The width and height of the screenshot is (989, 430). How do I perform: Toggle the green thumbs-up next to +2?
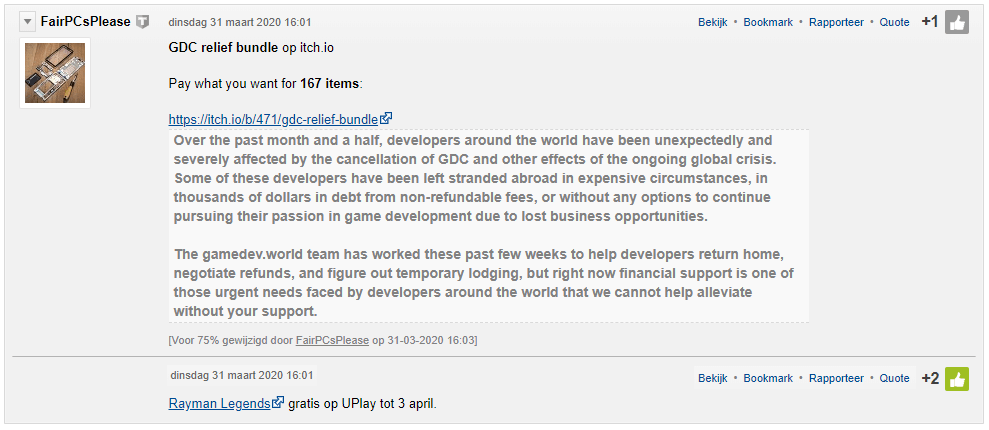point(957,379)
